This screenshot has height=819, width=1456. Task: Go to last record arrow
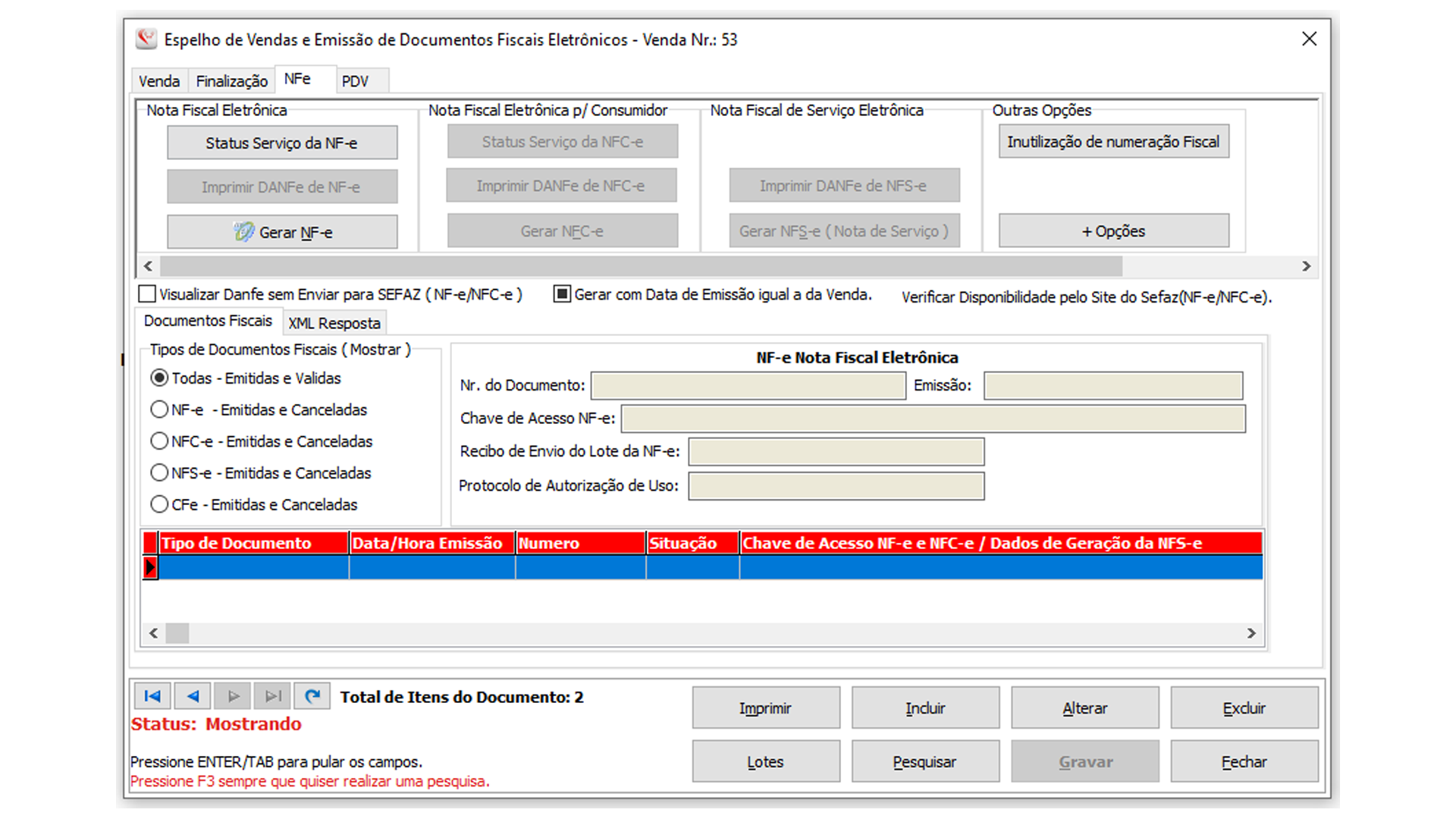(272, 696)
